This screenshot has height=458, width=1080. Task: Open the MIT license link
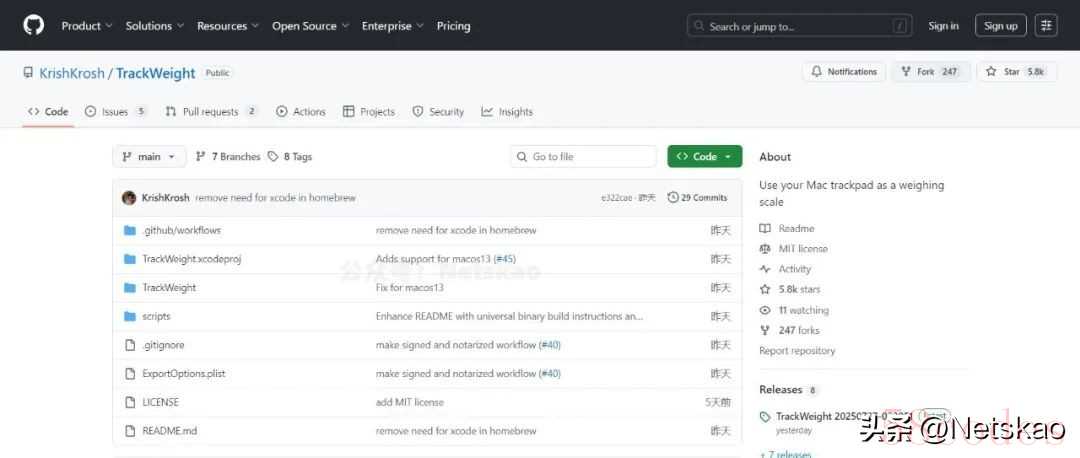tap(803, 249)
